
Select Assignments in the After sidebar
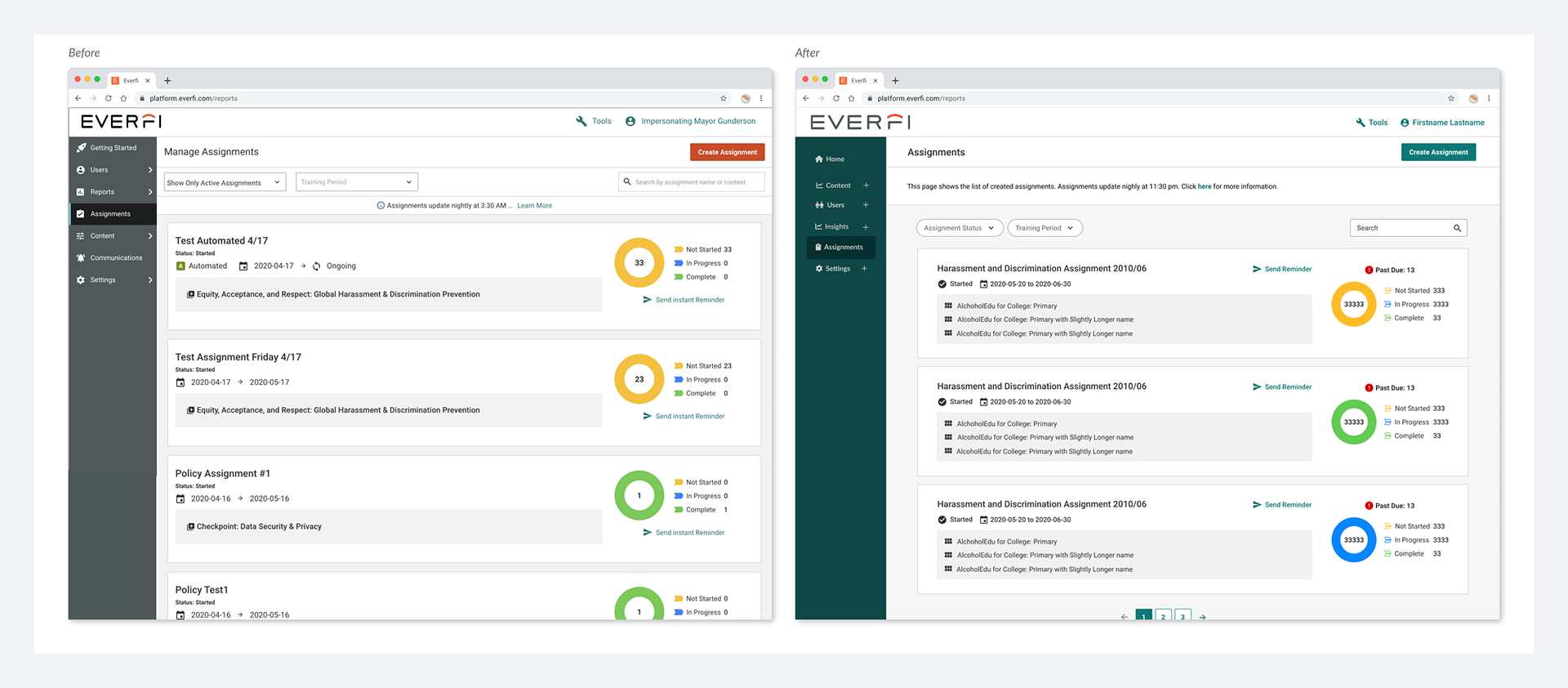tap(840, 248)
